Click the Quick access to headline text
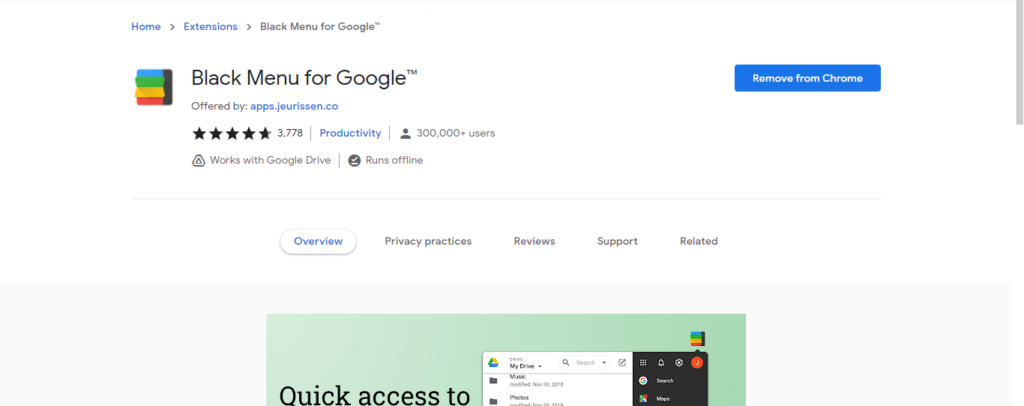The width and height of the screenshot is (1024, 406). [x=374, y=394]
